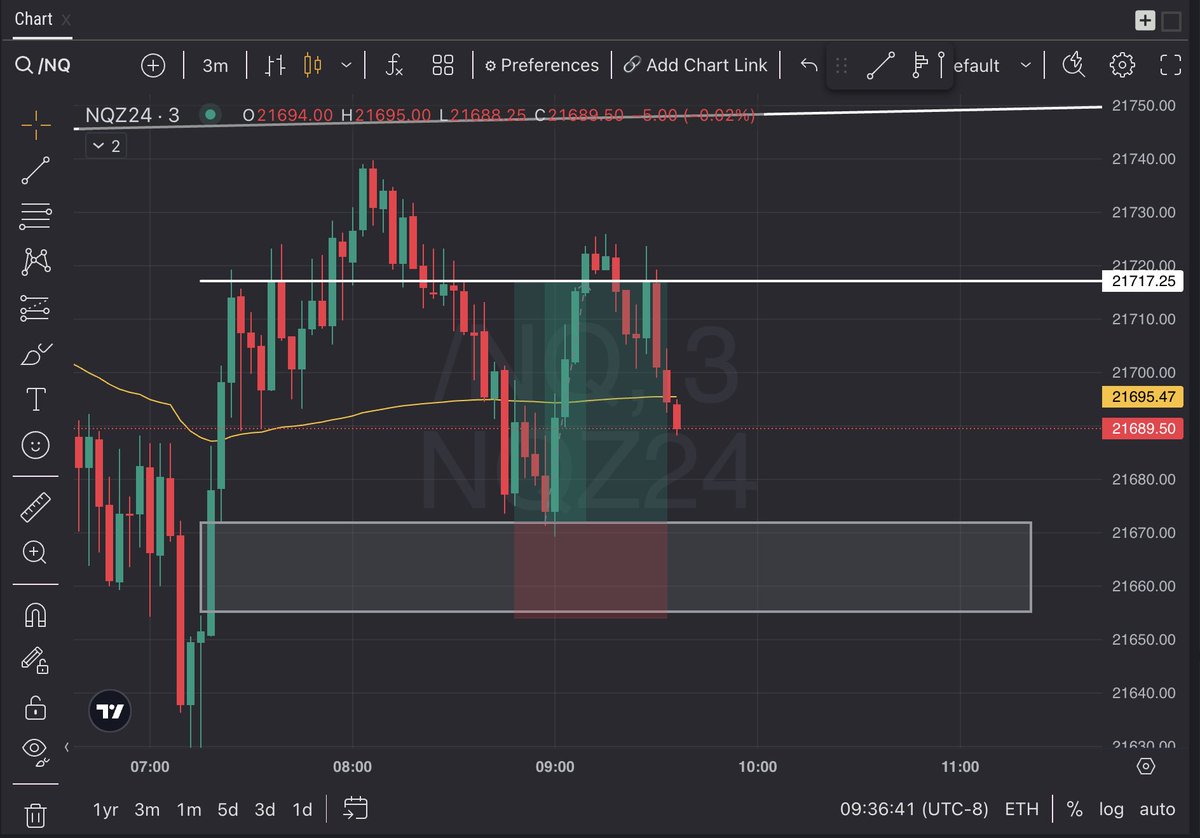1200x838 pixels.
Task: Click the red 21689.50 last price label
Action: click(1141, 428)
